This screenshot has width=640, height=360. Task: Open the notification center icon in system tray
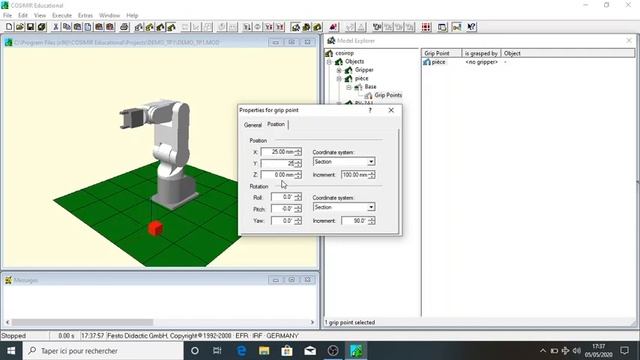click(x=624, y=351)
